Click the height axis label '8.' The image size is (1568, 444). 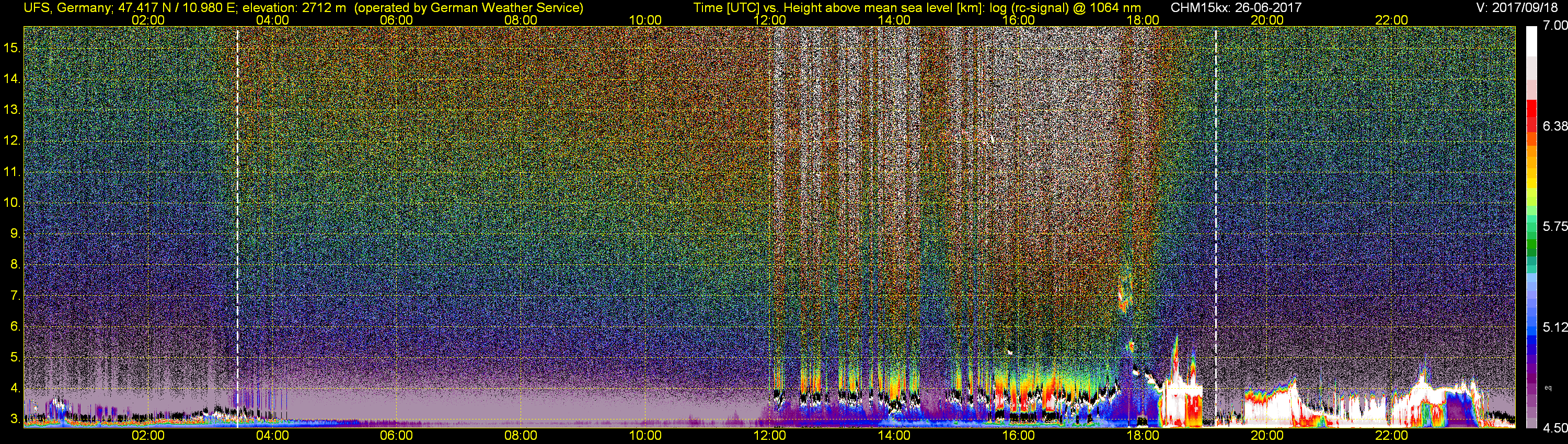pyautogui.click(x=15, y=265)
